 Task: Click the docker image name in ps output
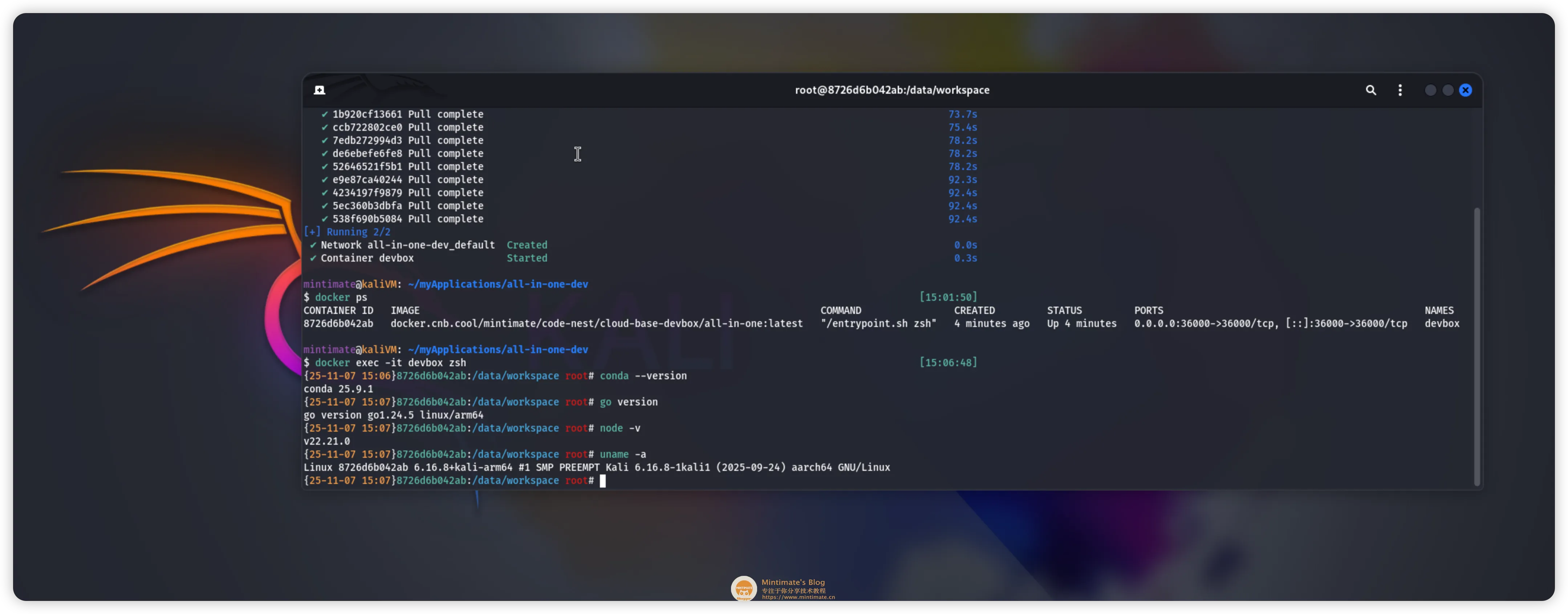(596, 323)
